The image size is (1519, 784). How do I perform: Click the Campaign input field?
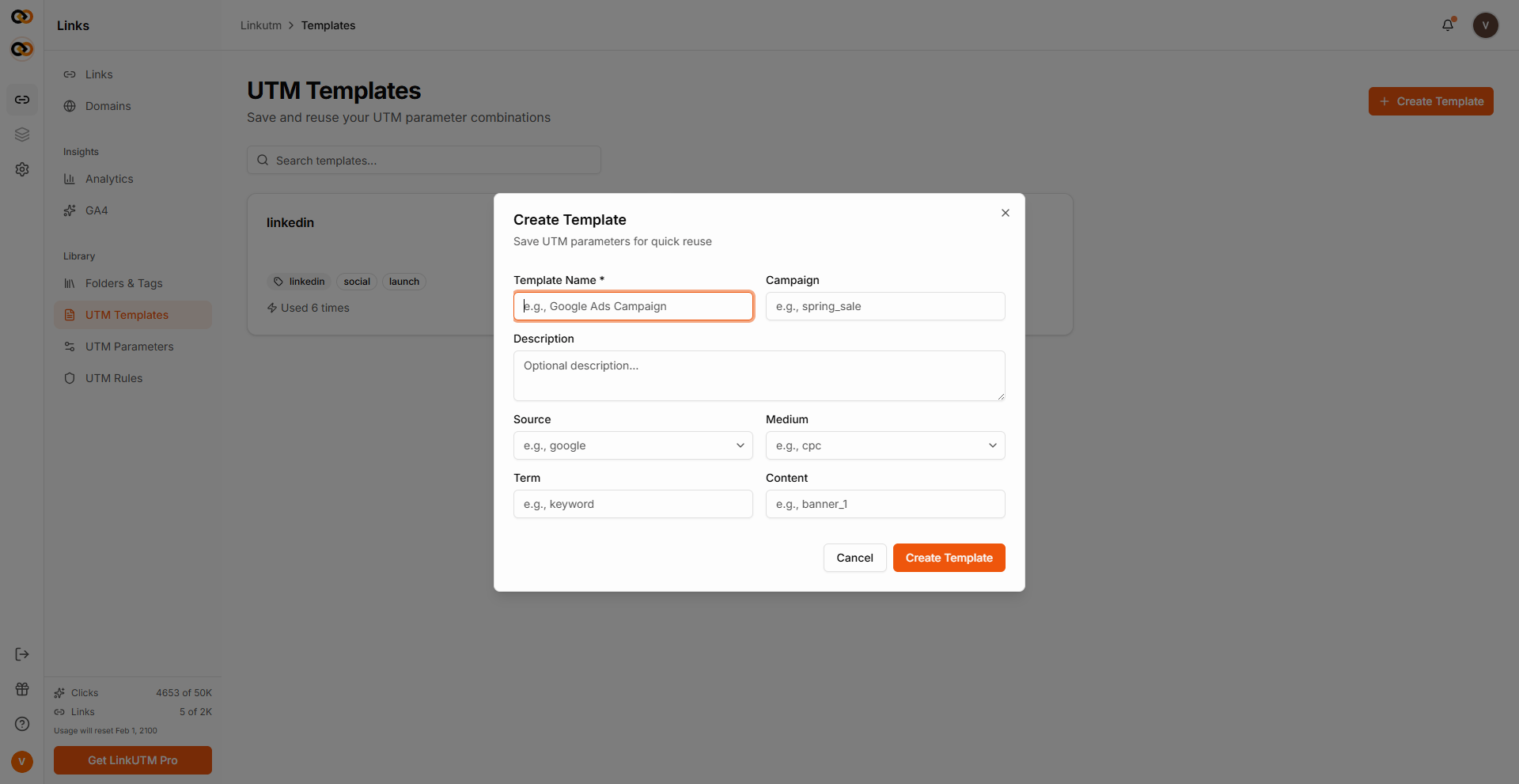[885, 306]
